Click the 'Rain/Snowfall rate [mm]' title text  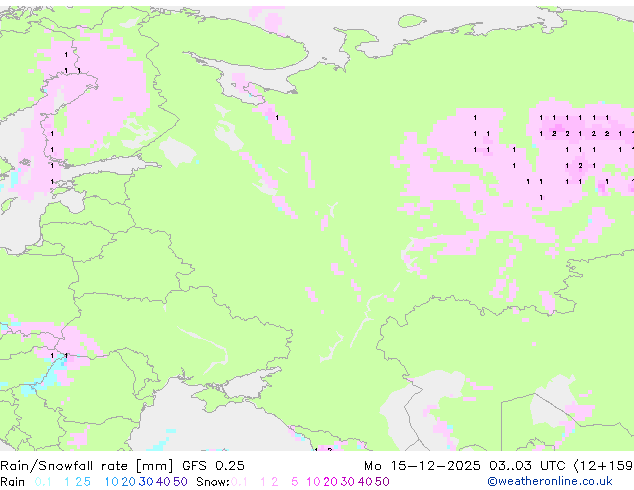click(87, 466)
